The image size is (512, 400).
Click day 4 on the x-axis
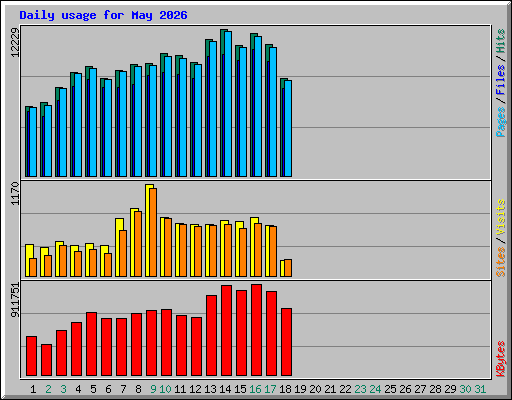click(x=78, y=389)
